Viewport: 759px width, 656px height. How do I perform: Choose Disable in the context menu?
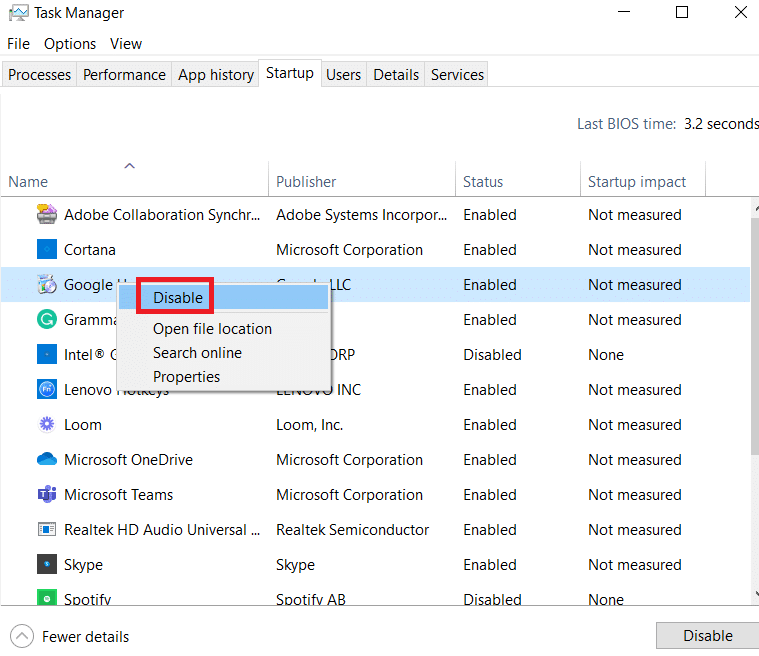(x=224, y=297)
